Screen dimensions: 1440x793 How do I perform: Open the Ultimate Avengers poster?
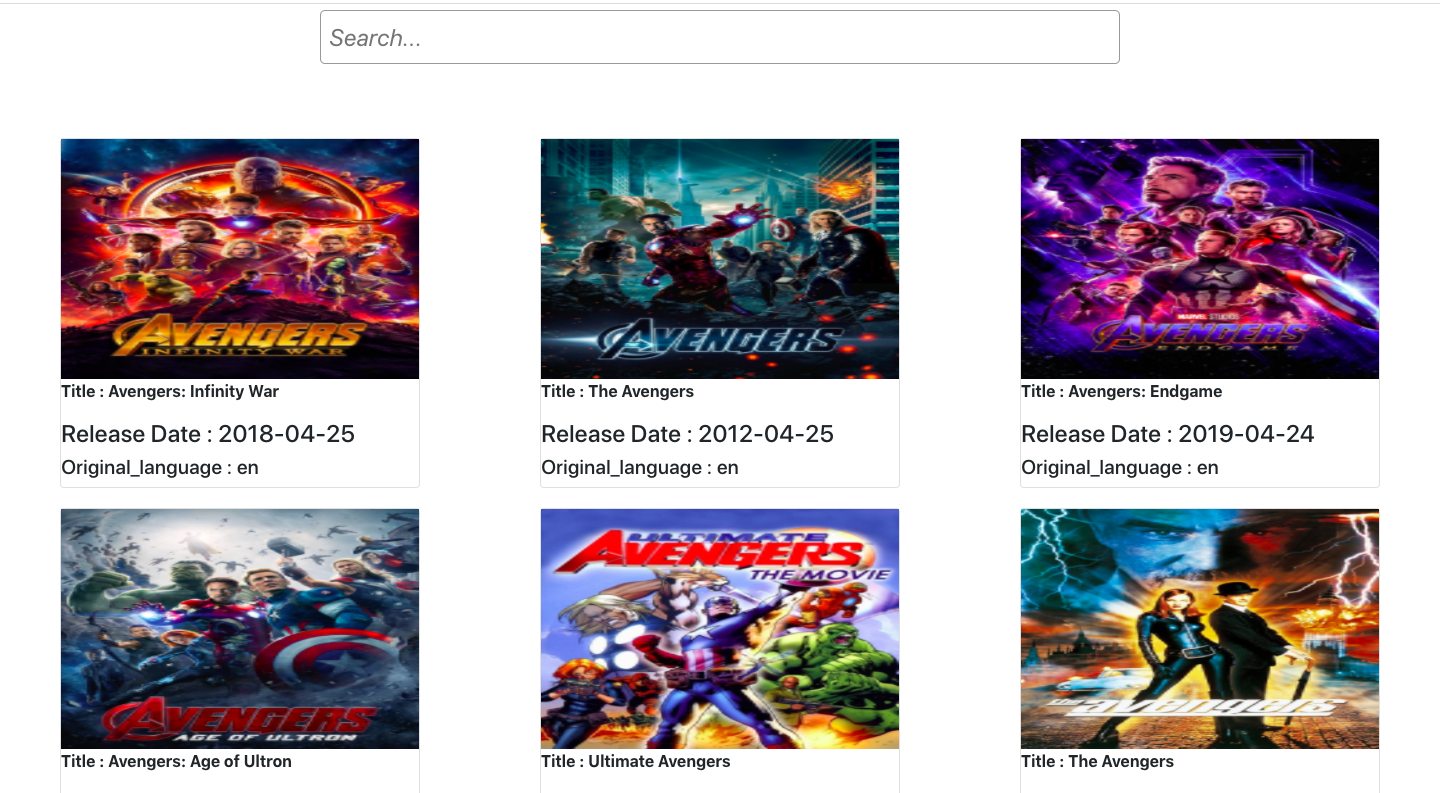pyautogui.click(x=720, y=629)
